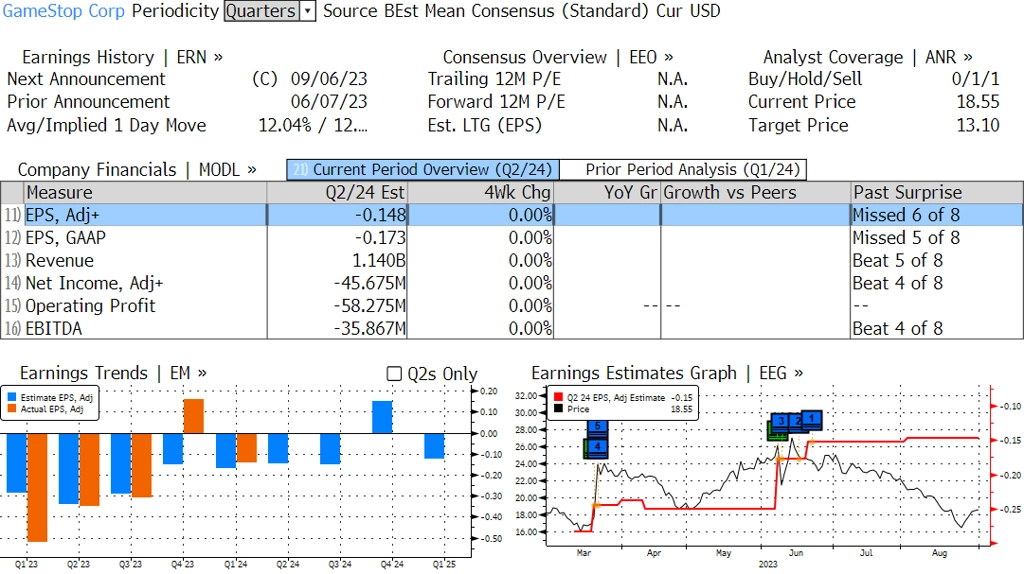The image size is (1024, 574).
Task: Click the Current Price value 18.55
Action: coord(978,102)
